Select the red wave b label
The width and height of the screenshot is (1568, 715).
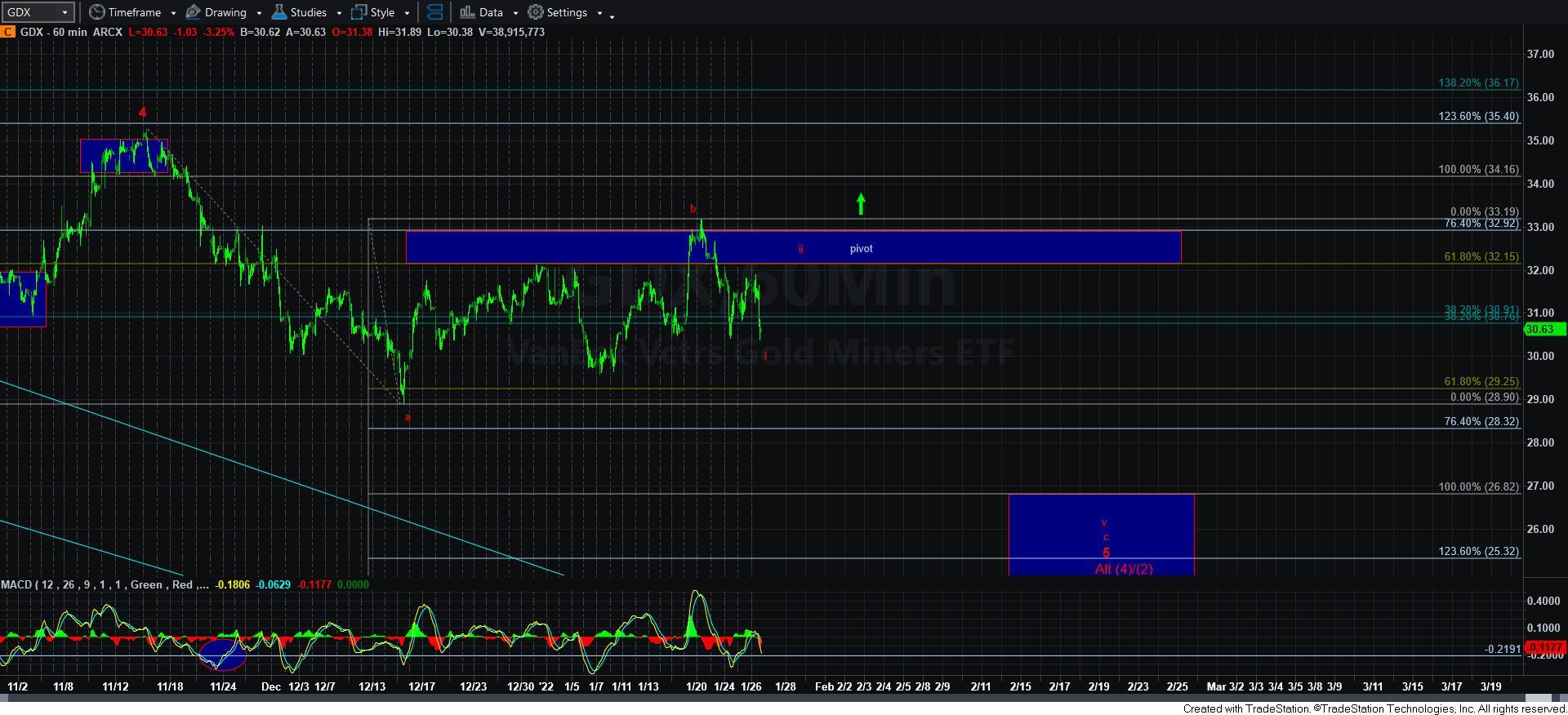click(693, 209)
